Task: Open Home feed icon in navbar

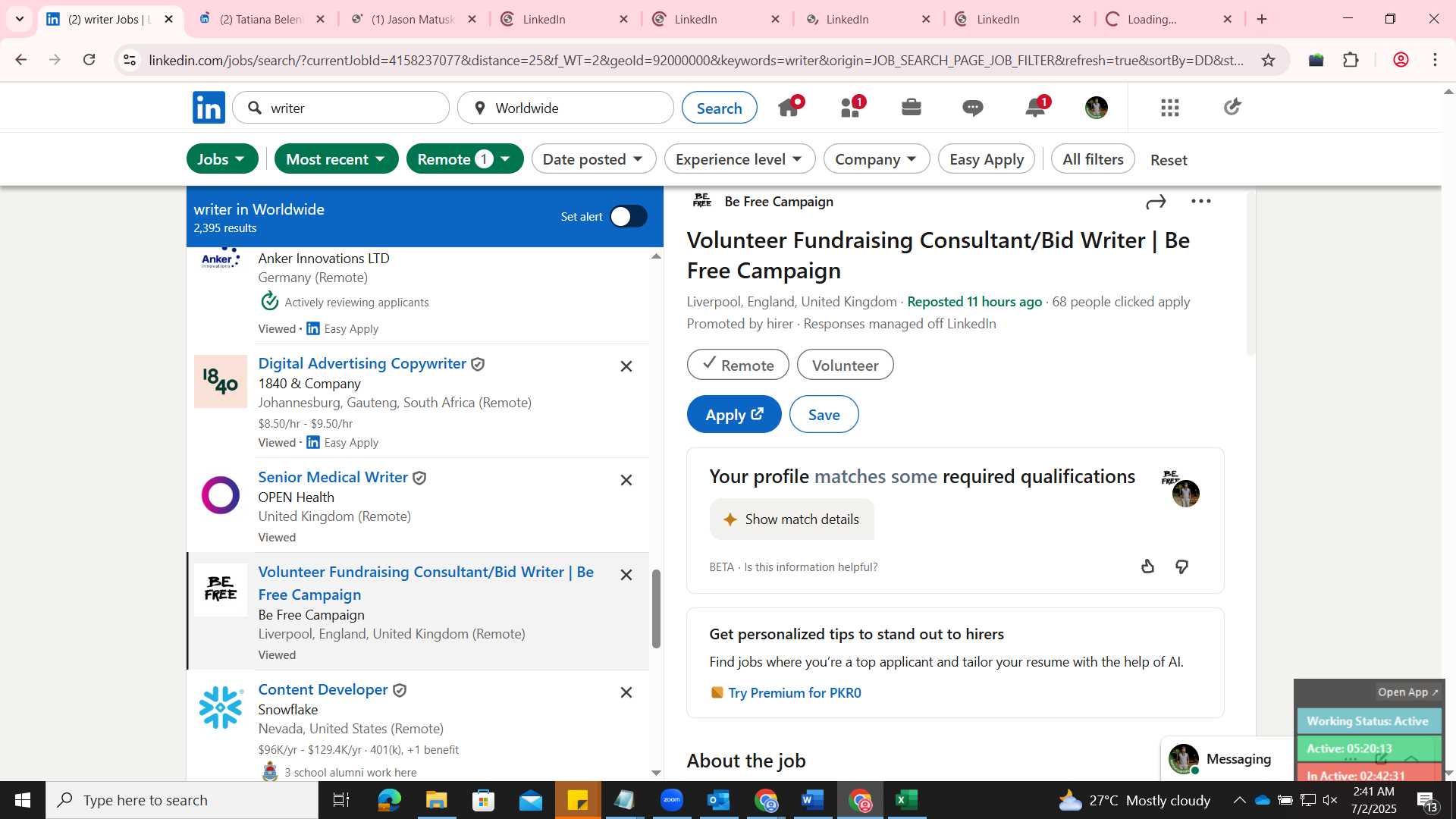Action: click(789, 107)
